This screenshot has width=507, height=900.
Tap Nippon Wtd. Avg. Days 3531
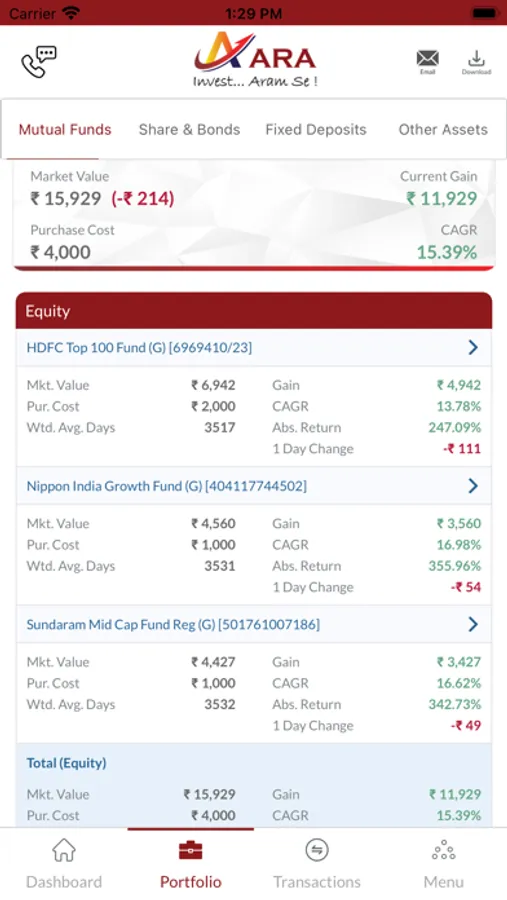click(220, 566)
